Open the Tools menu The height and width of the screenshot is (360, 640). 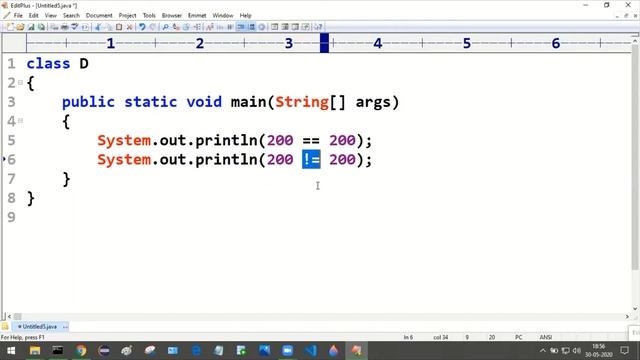click(x=149, y=16)
